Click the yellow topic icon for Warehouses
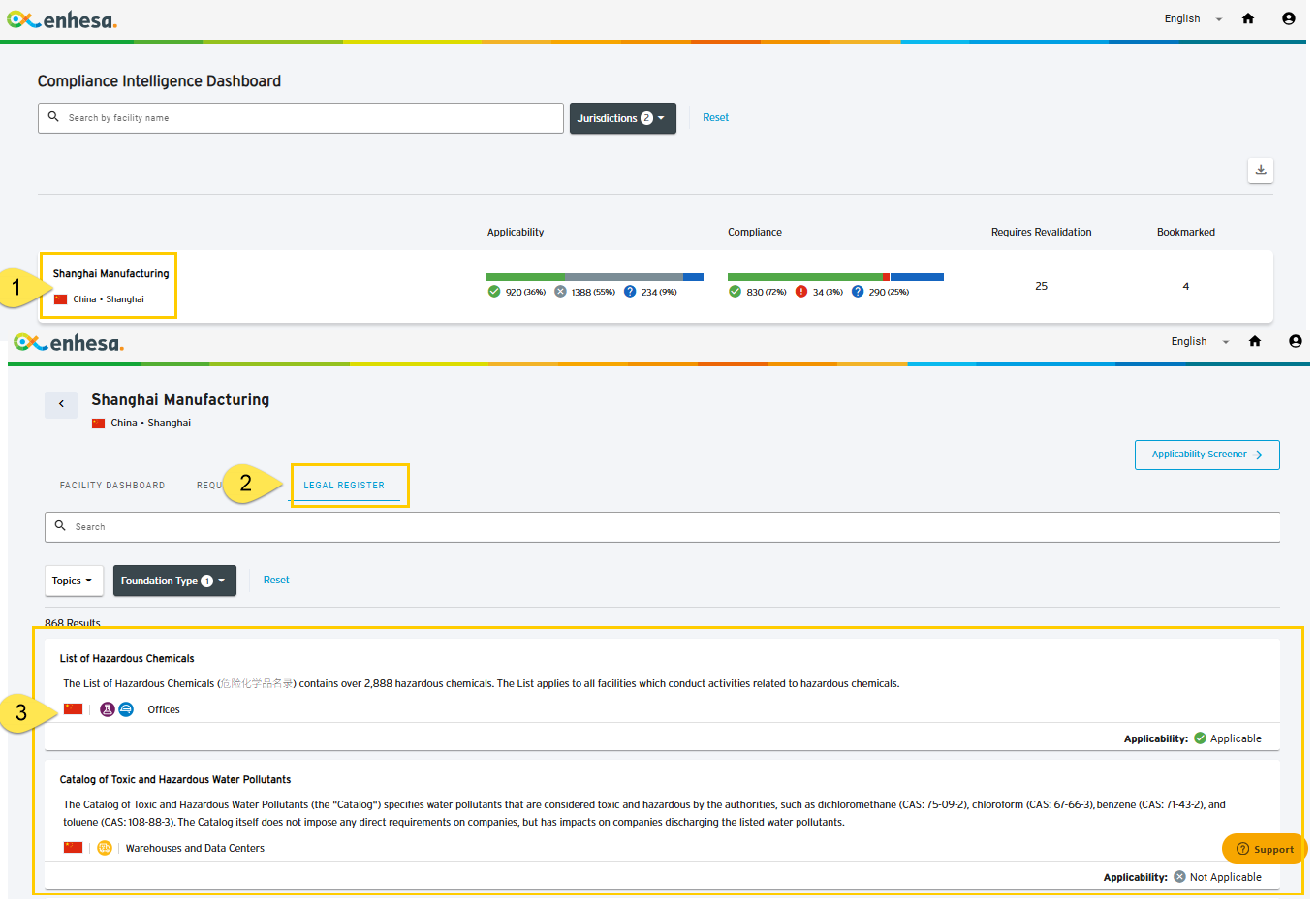Viewport: 1316px width, 911px height. click(105, 848)
